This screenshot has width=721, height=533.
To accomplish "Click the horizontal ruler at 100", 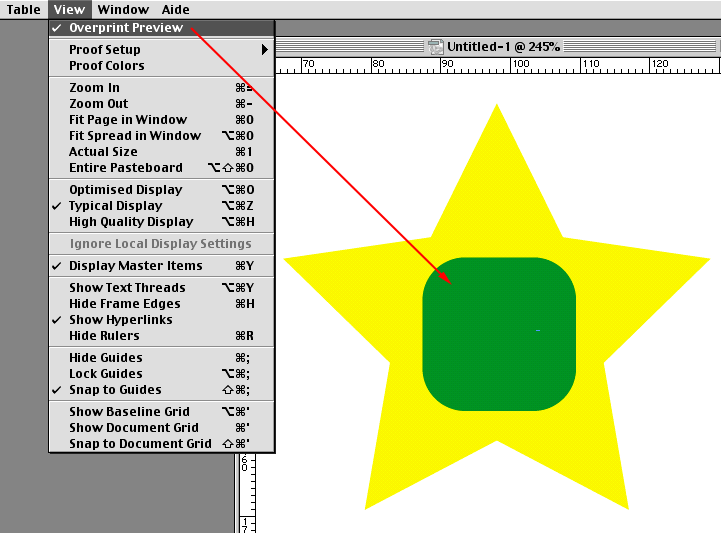I will [521, 65].
